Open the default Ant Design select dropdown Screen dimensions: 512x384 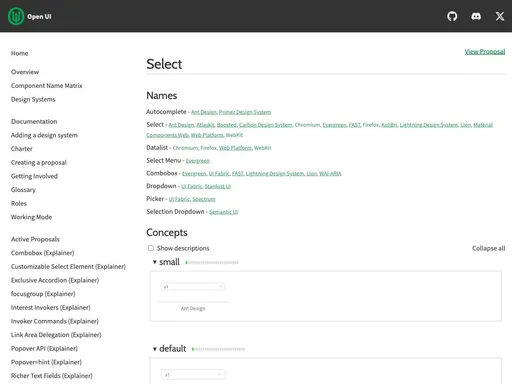pyautogui.click(x=193, y=375)
